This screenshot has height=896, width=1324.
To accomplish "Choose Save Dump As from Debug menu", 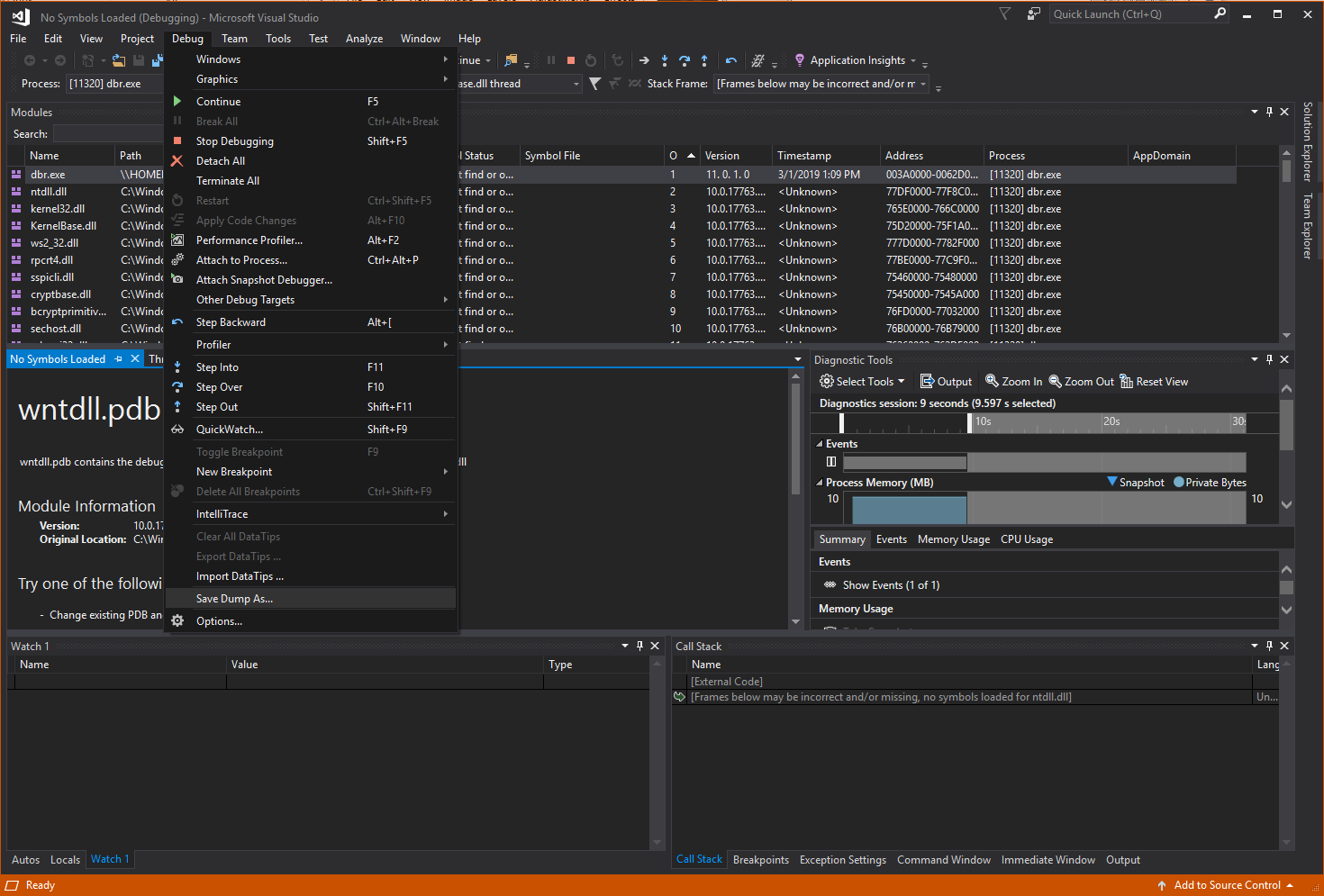I will coord(234,599).
